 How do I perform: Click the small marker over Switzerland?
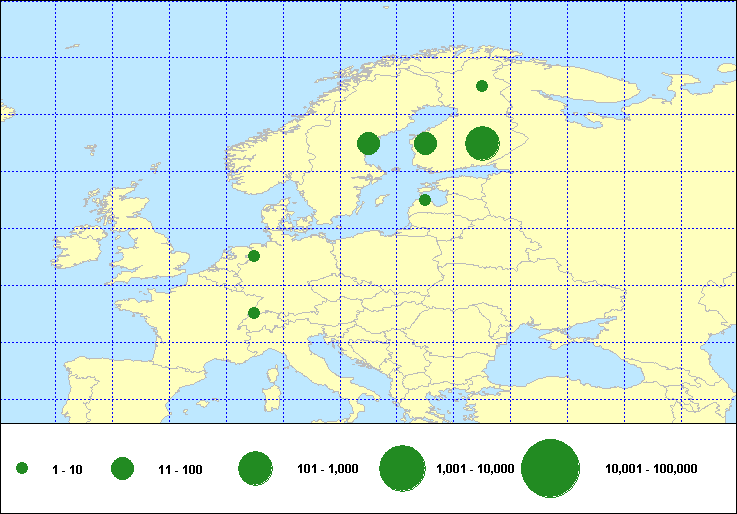coord(254,313)
